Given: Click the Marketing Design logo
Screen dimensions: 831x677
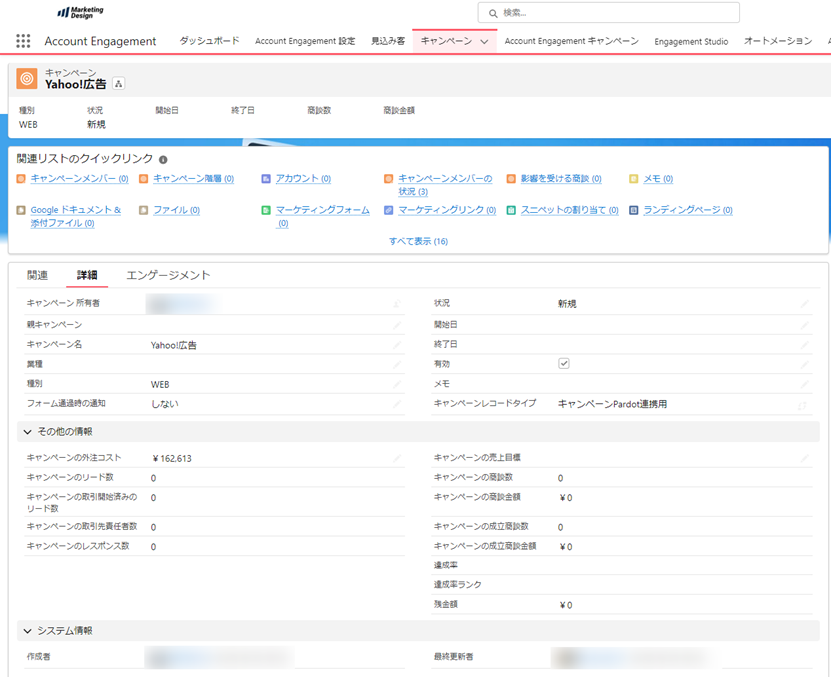Looking at the screenshot, I should pyautogui.click(x=80, y=12).
